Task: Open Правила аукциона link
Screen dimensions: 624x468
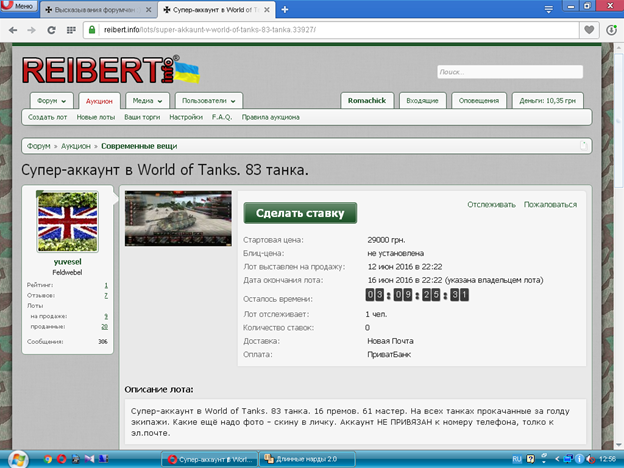Action: 271,117
